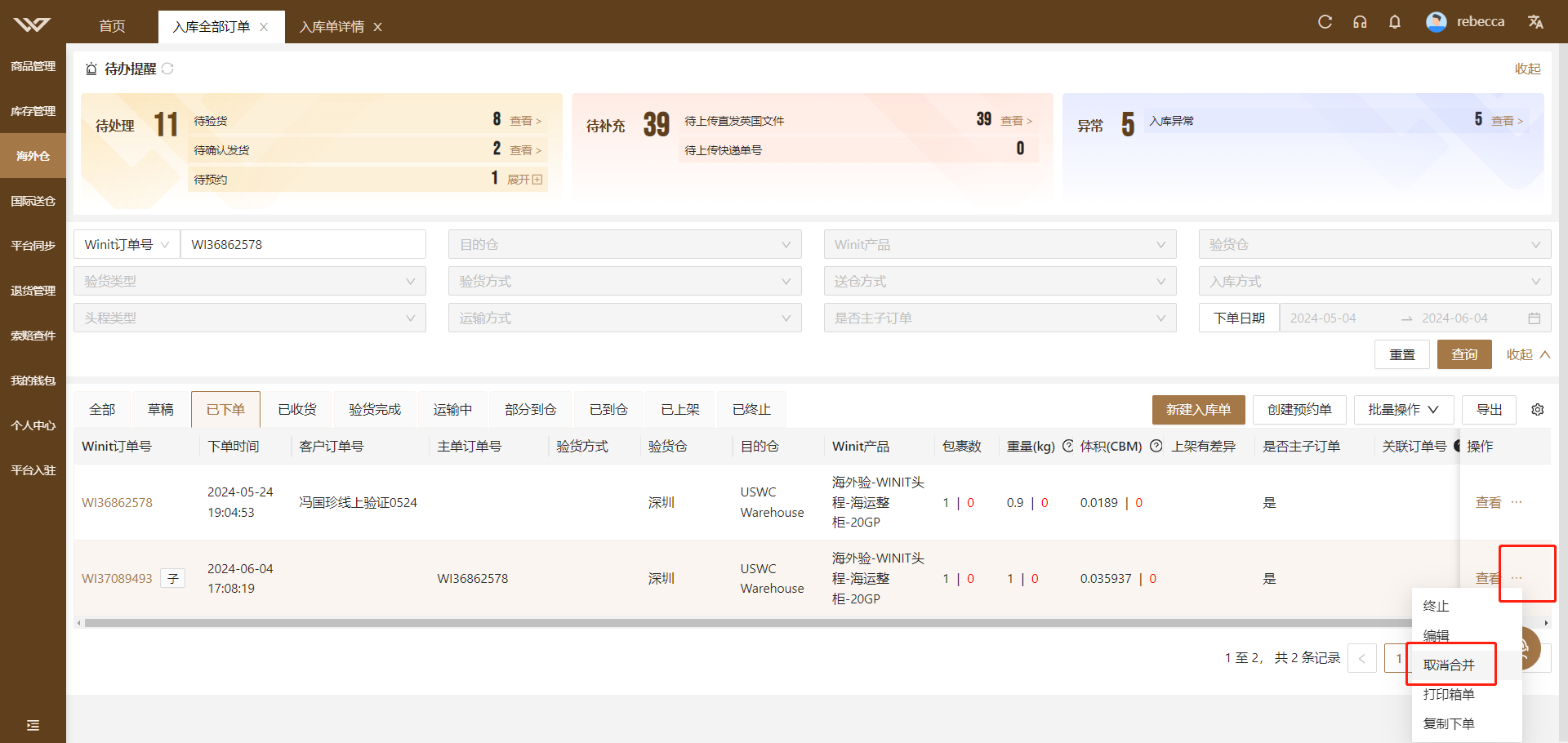Refresh the 待办提醒 reminders
Screen dimensions: 1568x743
[x=167, y=69]
